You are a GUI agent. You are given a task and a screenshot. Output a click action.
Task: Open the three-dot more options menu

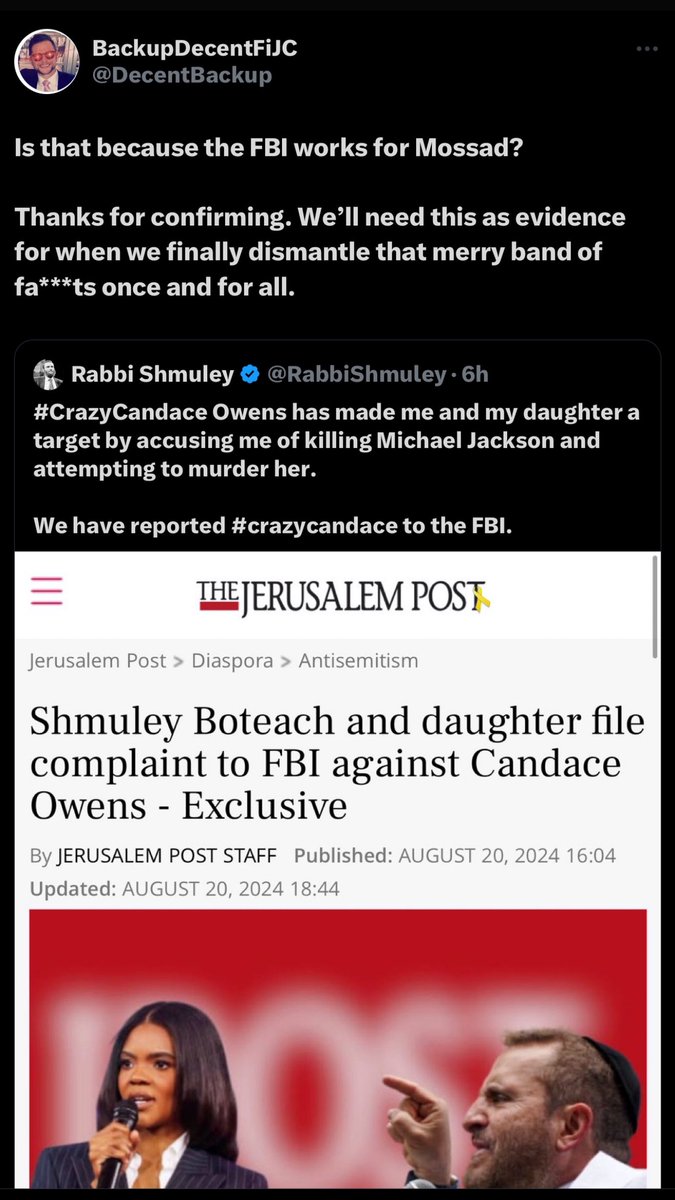click(647, 48)
